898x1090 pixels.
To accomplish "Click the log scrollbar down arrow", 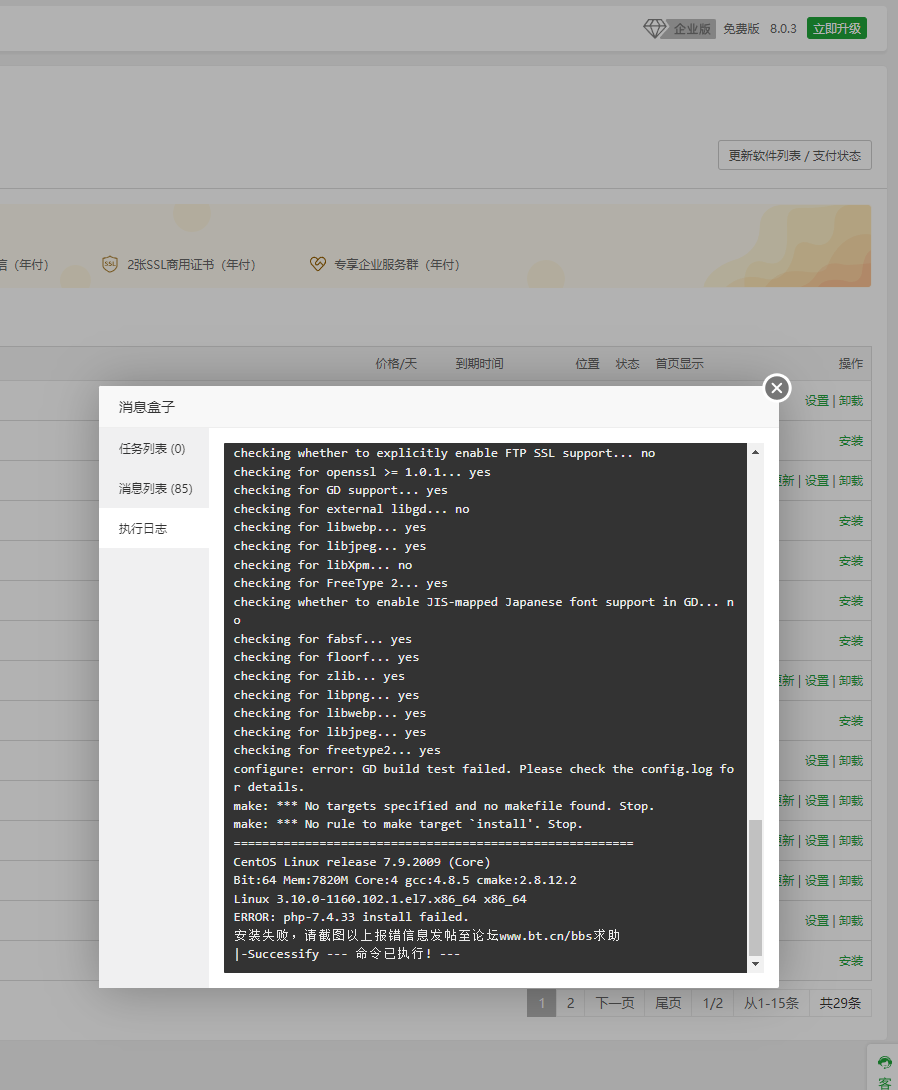I will pyautogui.click(x=756, y=963).
